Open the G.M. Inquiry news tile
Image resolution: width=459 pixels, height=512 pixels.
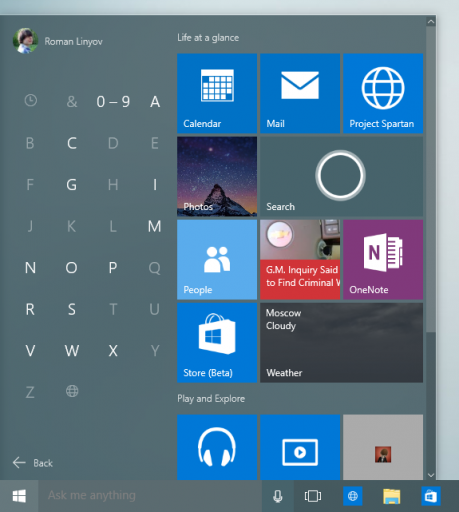(300, 259)
